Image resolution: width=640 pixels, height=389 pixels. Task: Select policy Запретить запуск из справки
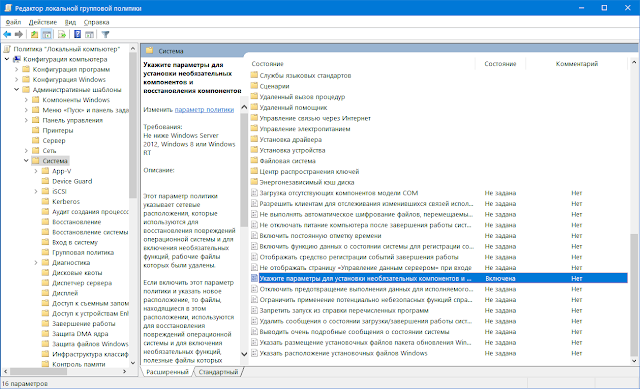pyautogui.click(x=344, y=311)
